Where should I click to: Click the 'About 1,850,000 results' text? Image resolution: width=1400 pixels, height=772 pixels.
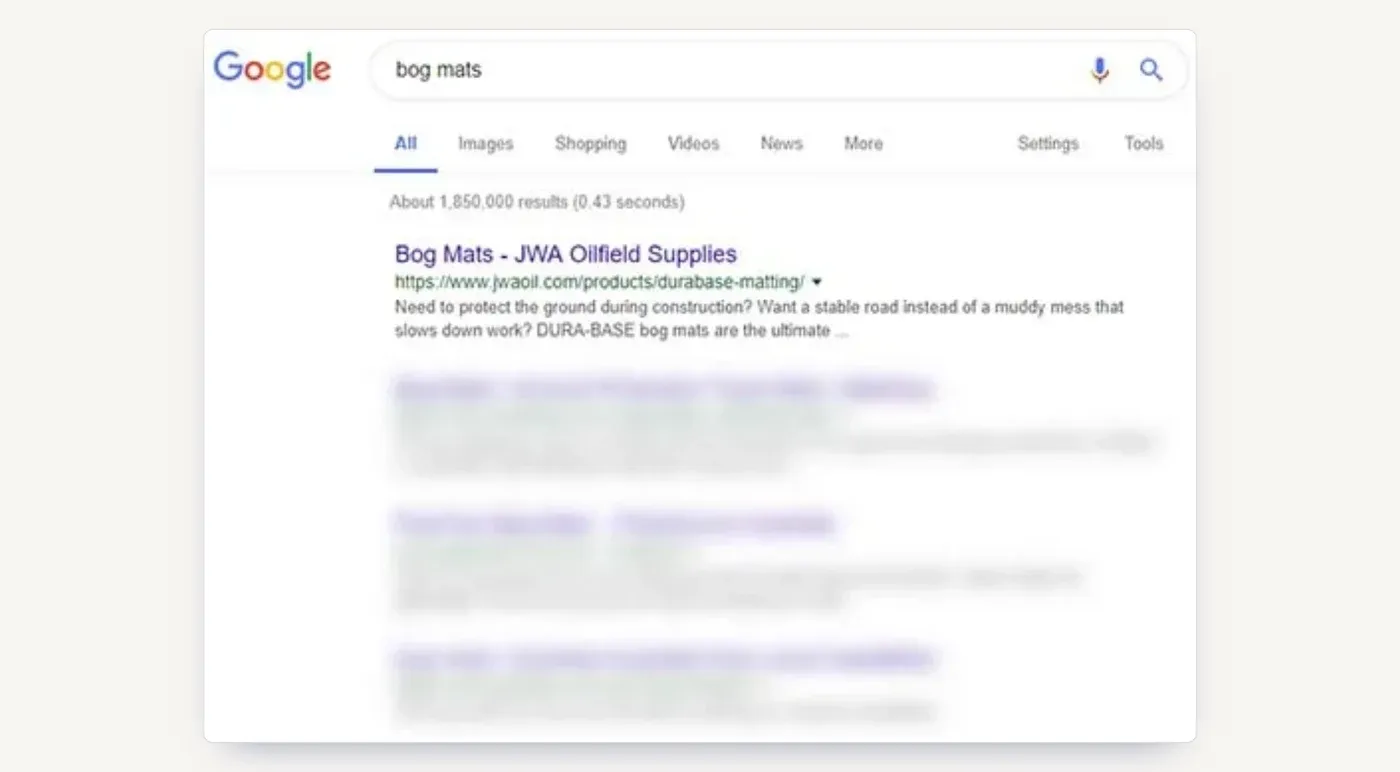click(537, 202)
